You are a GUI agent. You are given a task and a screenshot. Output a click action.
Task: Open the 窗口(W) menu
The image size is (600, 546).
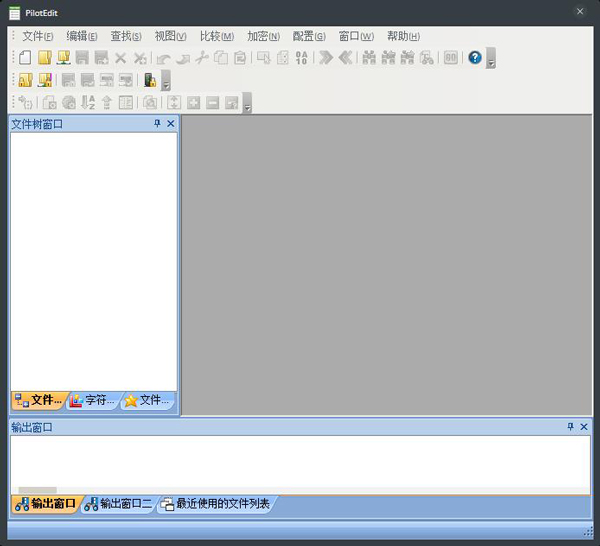[x=356, y=36]
